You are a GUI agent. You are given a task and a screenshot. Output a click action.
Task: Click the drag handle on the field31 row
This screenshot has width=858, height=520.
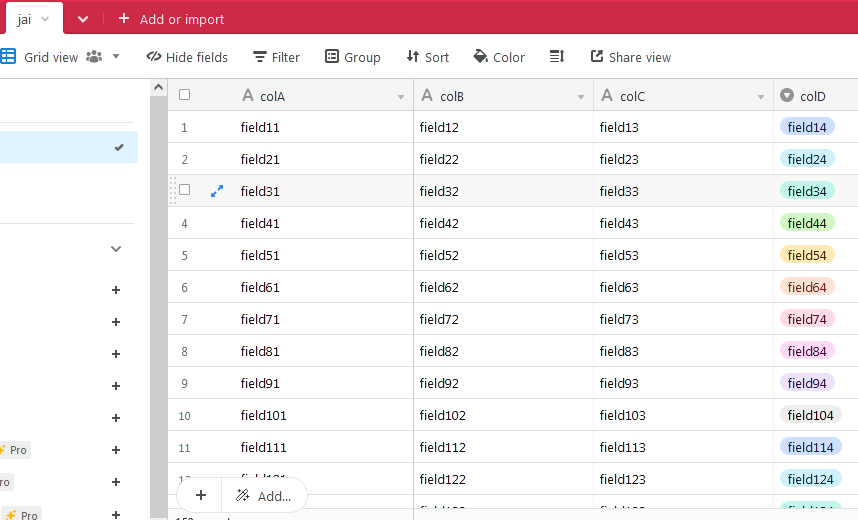coord(173,190)
